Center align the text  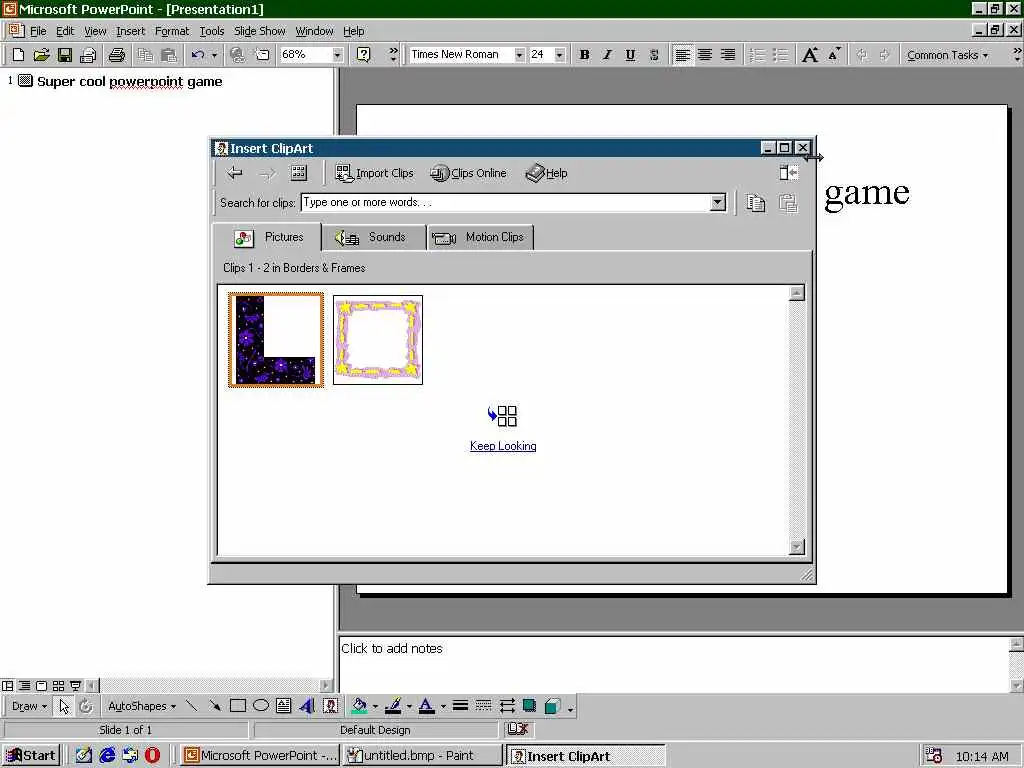click(x=705, y=55)
